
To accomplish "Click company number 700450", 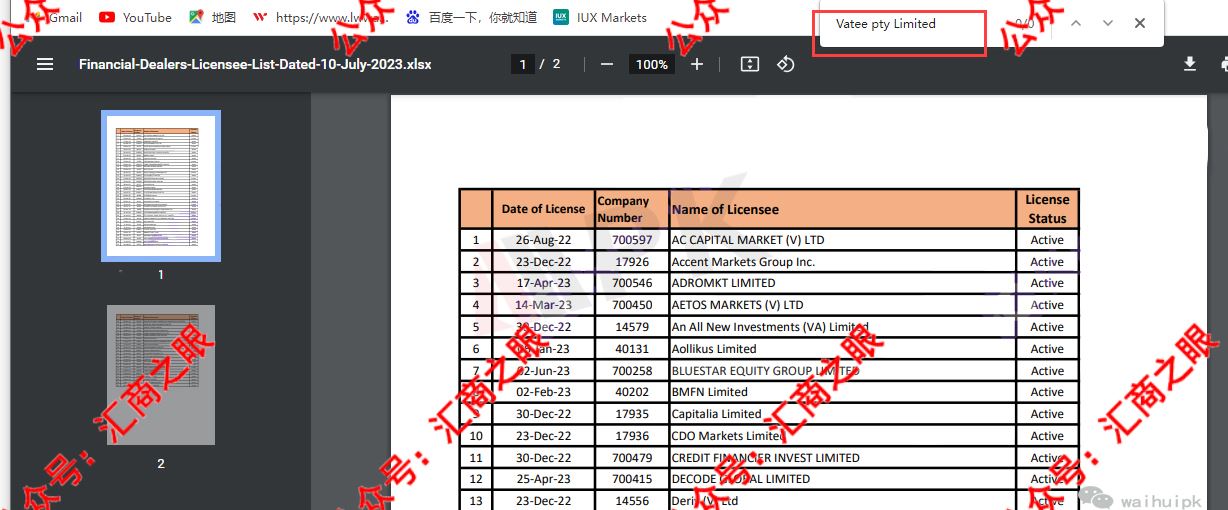I will (x=632, y=305).
